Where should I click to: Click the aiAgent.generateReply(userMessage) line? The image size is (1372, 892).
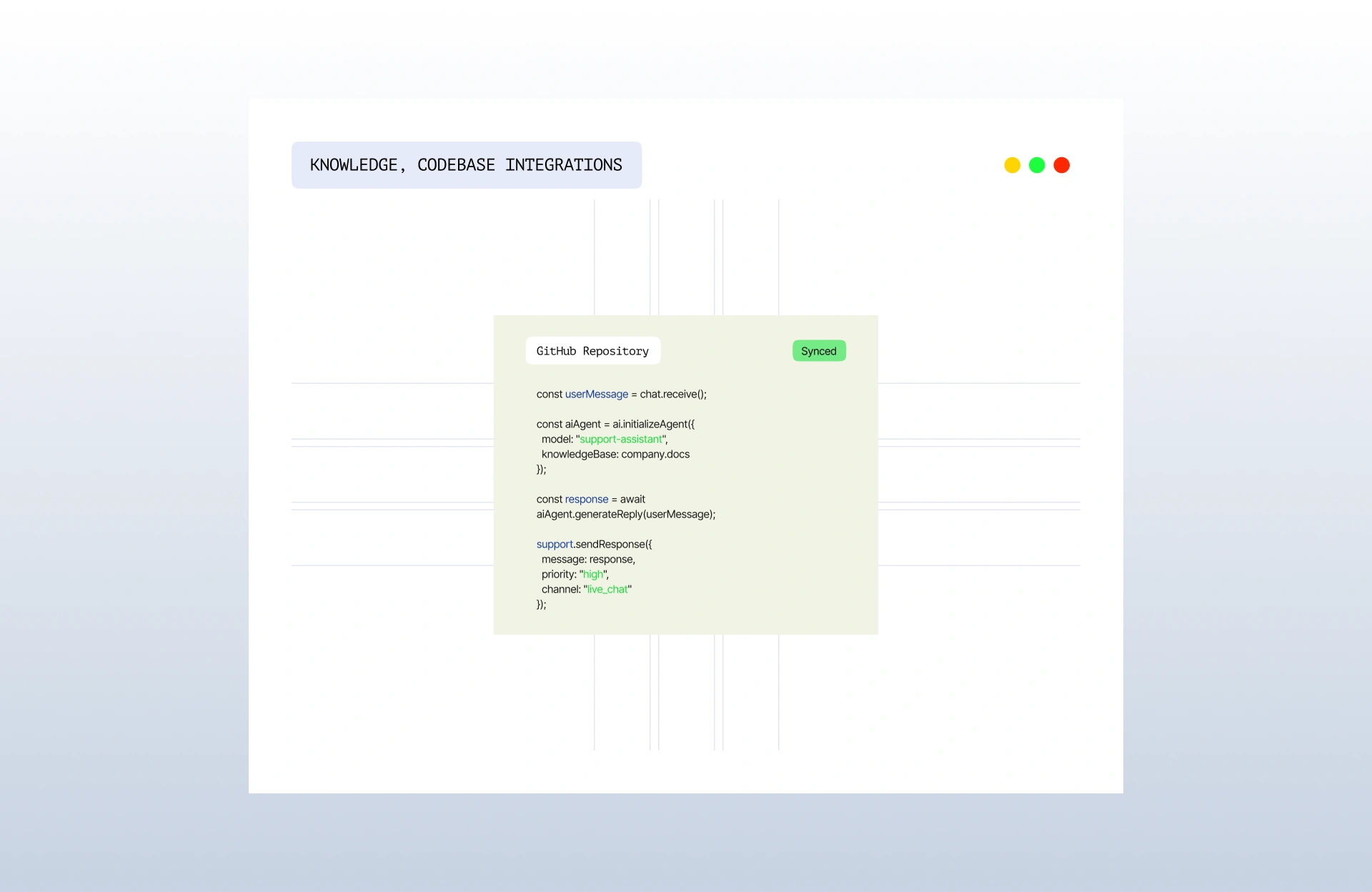[625, 514]
